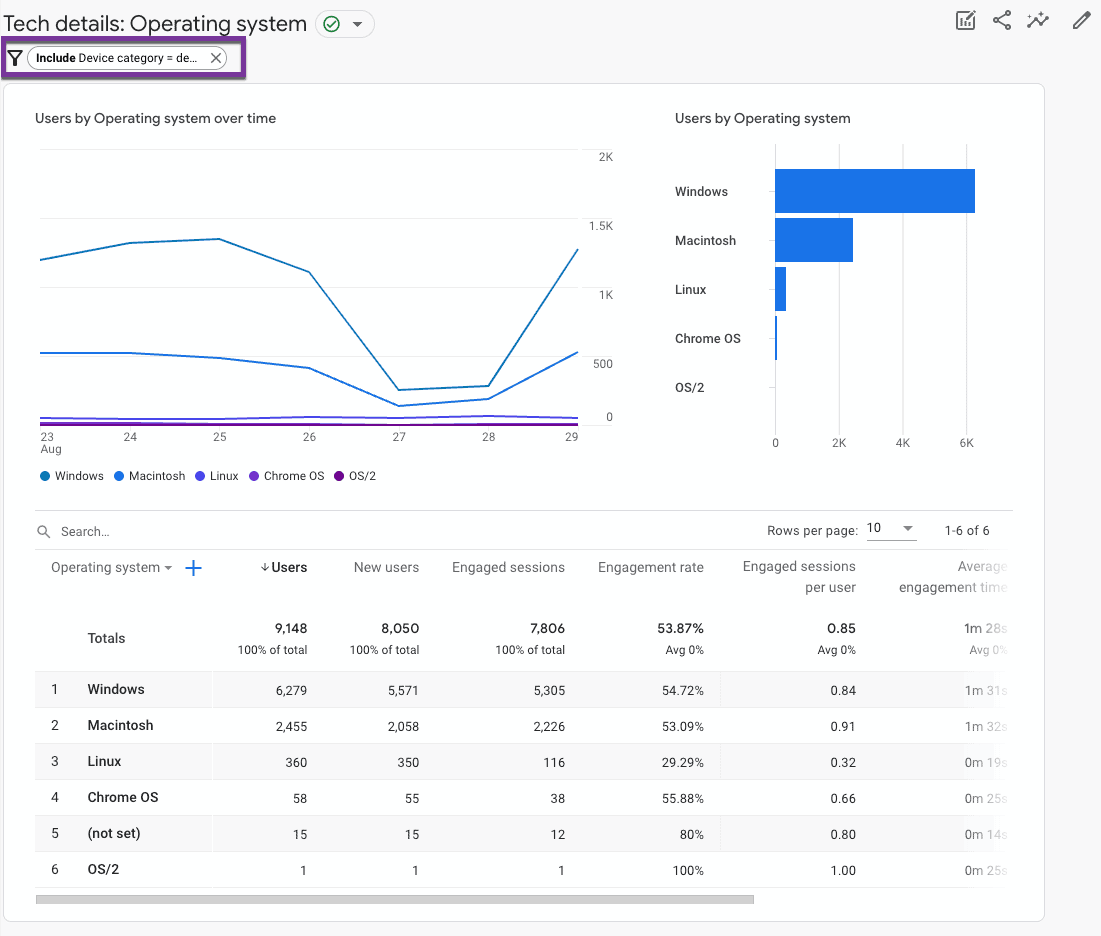
Task: Select the Linux row label
Action: [104, 761]
